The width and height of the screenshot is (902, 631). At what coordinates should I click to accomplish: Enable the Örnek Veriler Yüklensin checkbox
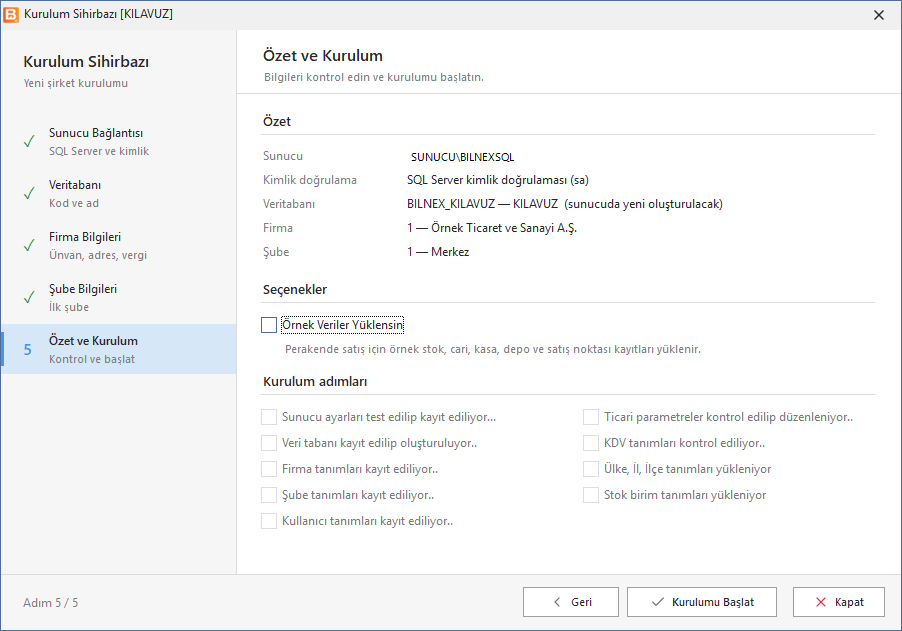(x=269, y=325)
